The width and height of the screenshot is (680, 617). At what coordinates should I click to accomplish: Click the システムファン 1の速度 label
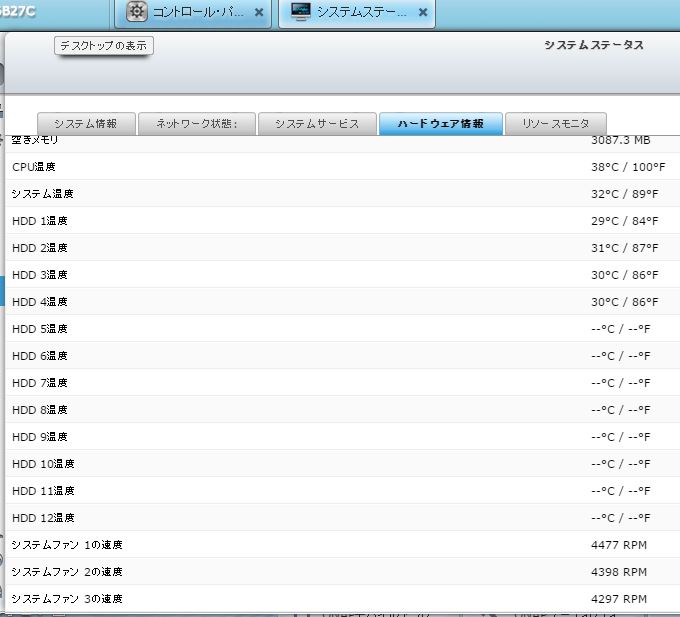[67, 545]
